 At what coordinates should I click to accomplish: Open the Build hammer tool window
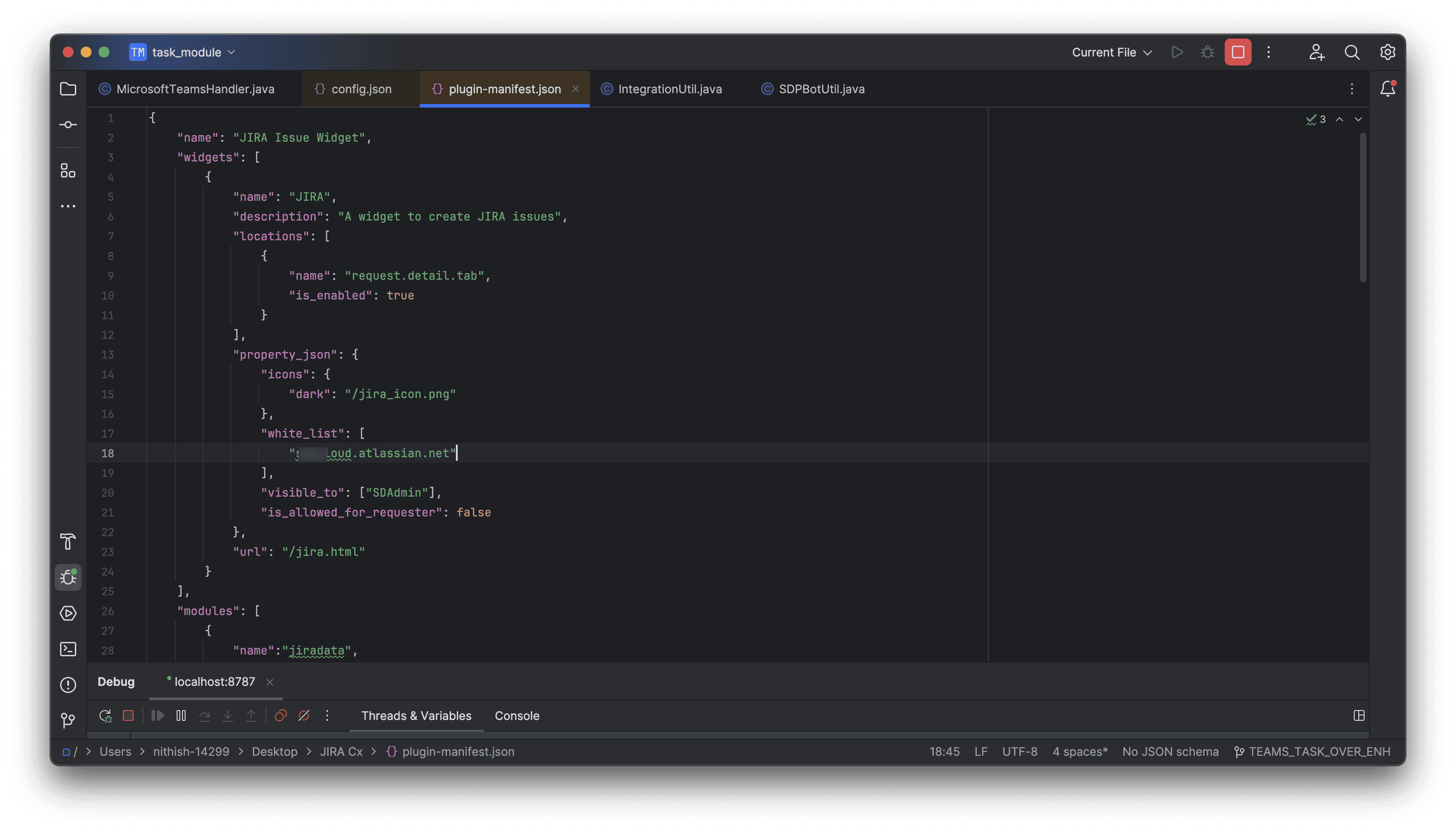tap(68, 542)
